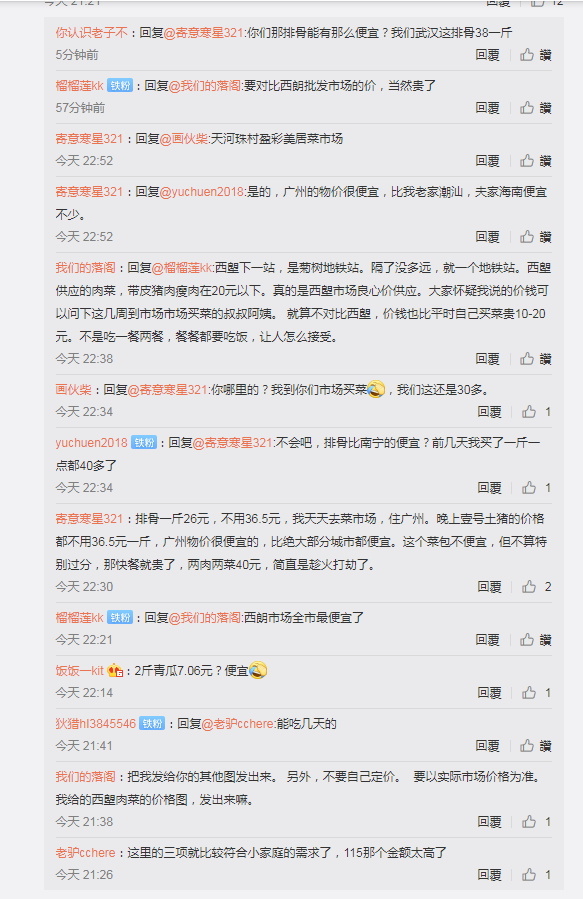Viewport: 583px width, 899px height.
Task: Reply to 我们的落阁's long comment at 22:38
Action: [x=487, y=359]
